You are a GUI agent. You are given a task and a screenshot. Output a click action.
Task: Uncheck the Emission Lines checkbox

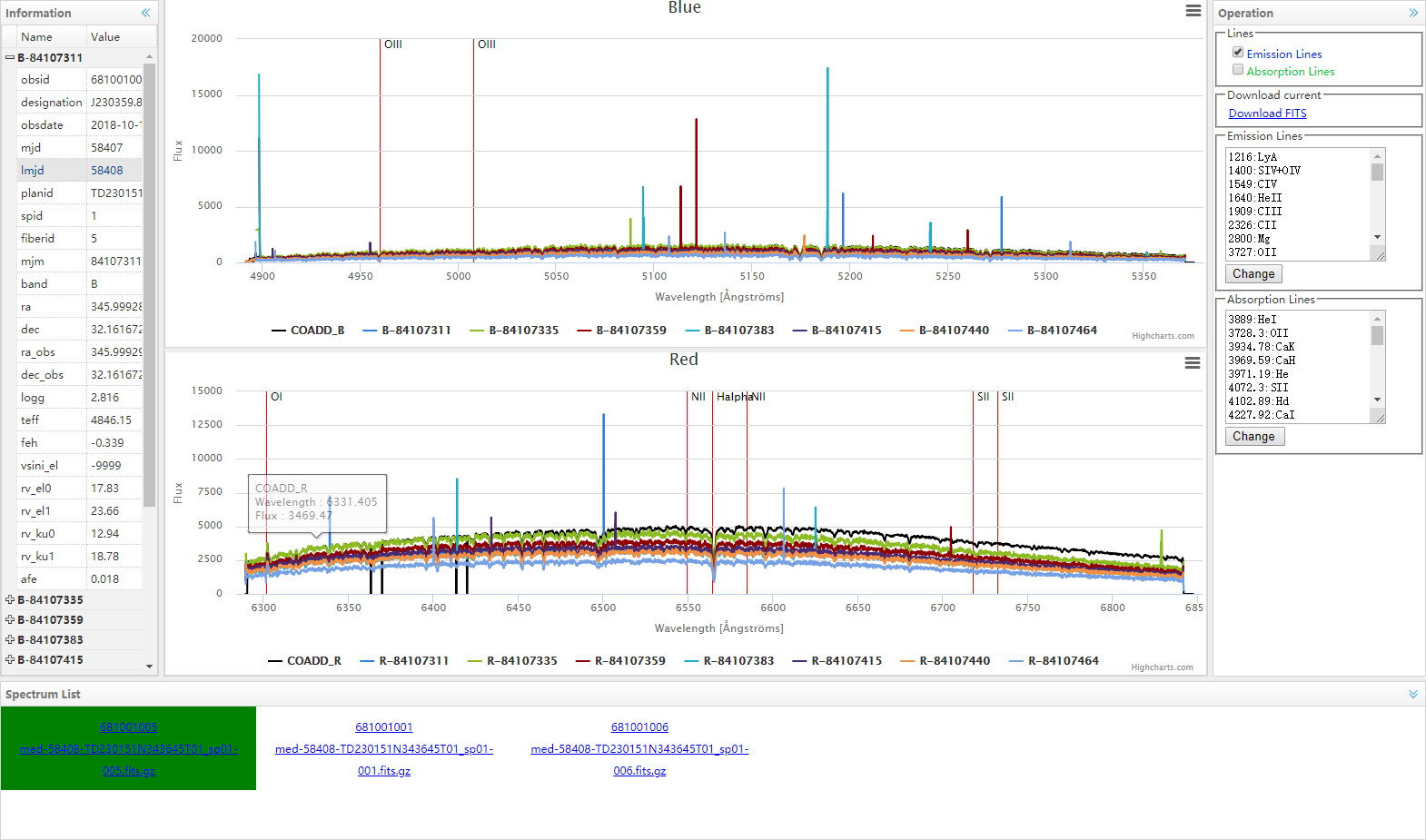1238,53
